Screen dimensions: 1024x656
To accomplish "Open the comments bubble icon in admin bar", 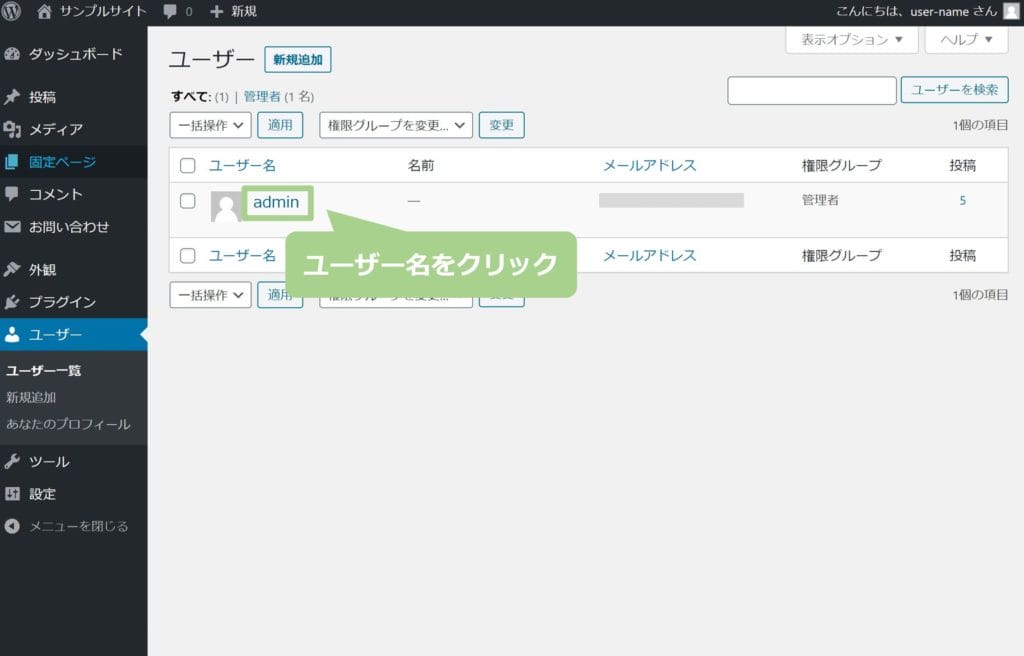I will click(x=171, y=12).
